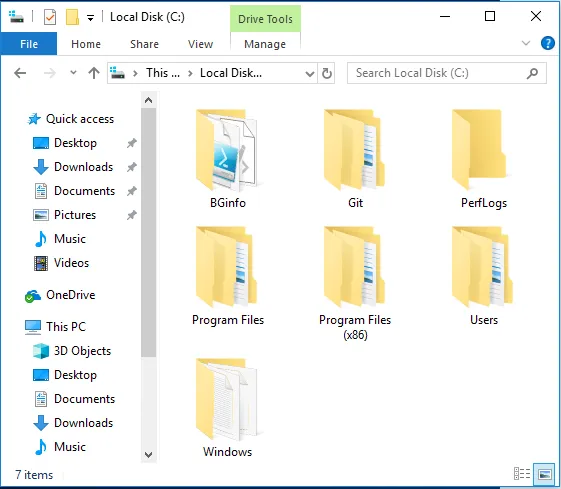Click the New folder quick access toolbar icon
The image size is (561, 489).
tap(72, 17)
